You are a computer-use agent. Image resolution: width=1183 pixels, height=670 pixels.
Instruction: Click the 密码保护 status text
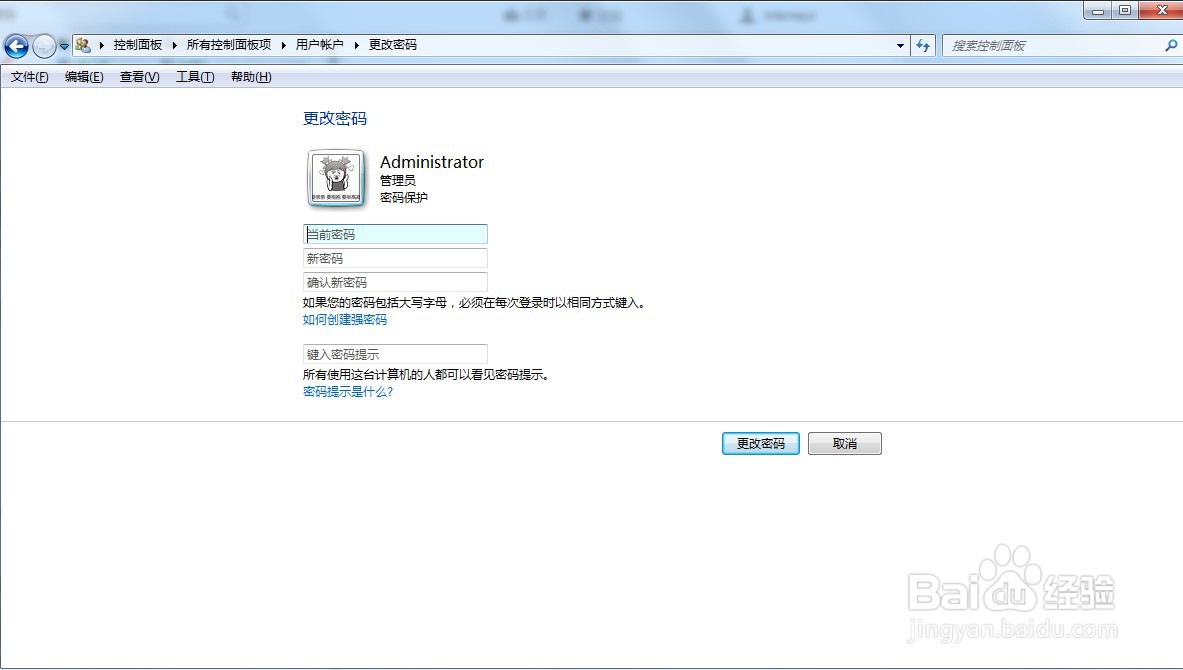(404, 198)
